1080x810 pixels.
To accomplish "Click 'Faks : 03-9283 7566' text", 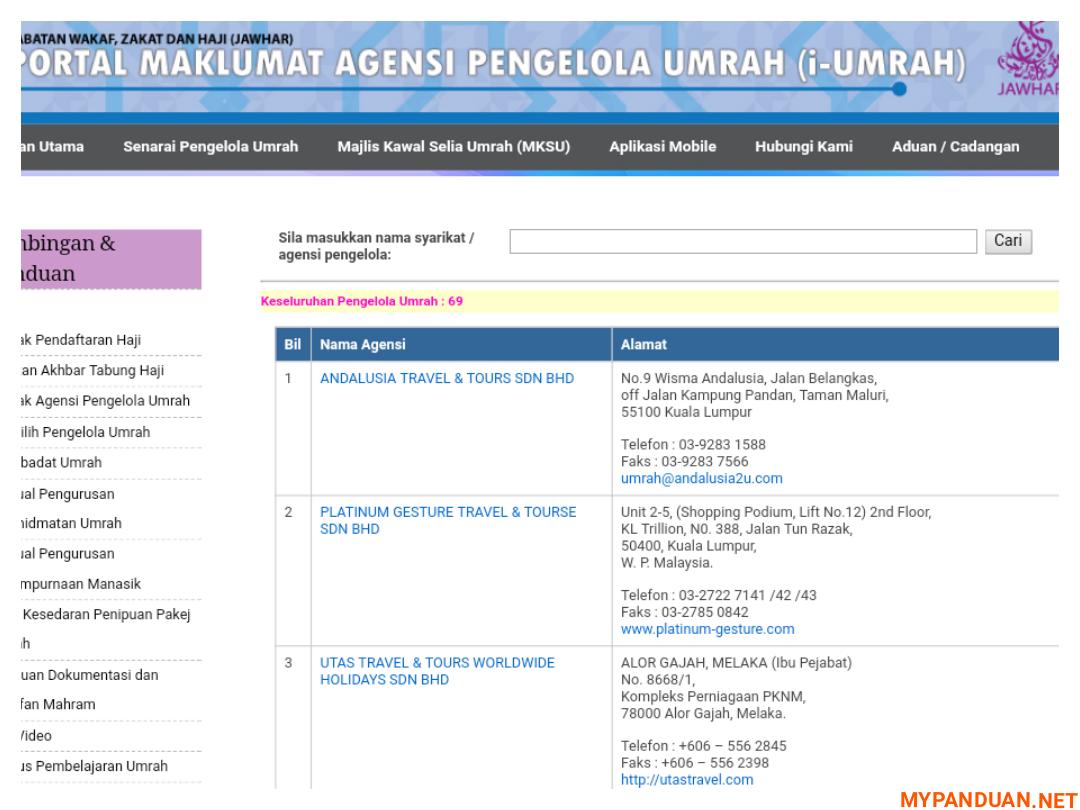I will pyautogui.click(x=684, y=461).
